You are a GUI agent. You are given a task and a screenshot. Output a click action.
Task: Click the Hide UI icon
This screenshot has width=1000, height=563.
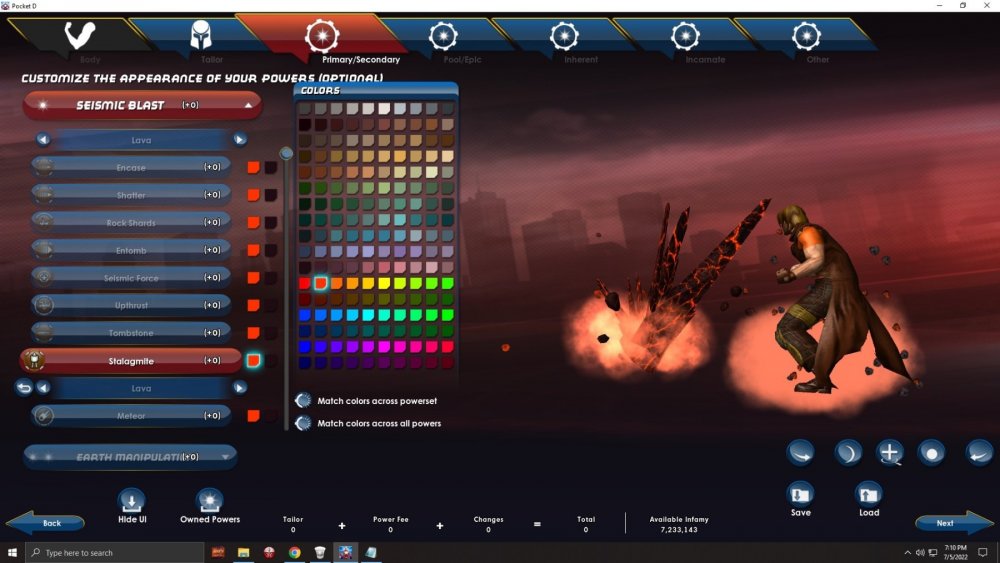click(132, 501)
